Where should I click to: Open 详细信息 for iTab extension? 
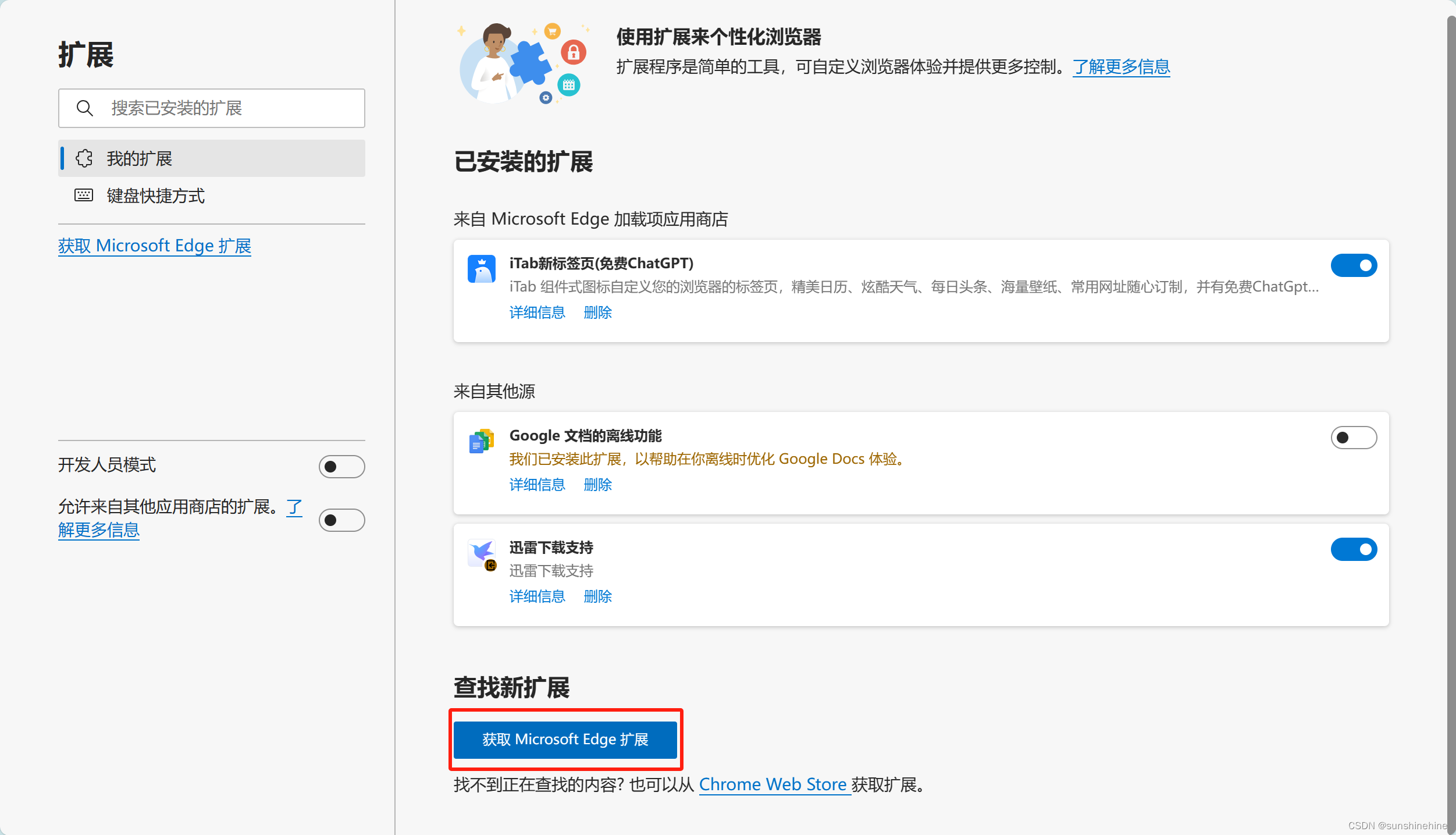click(x=537, y=312)
